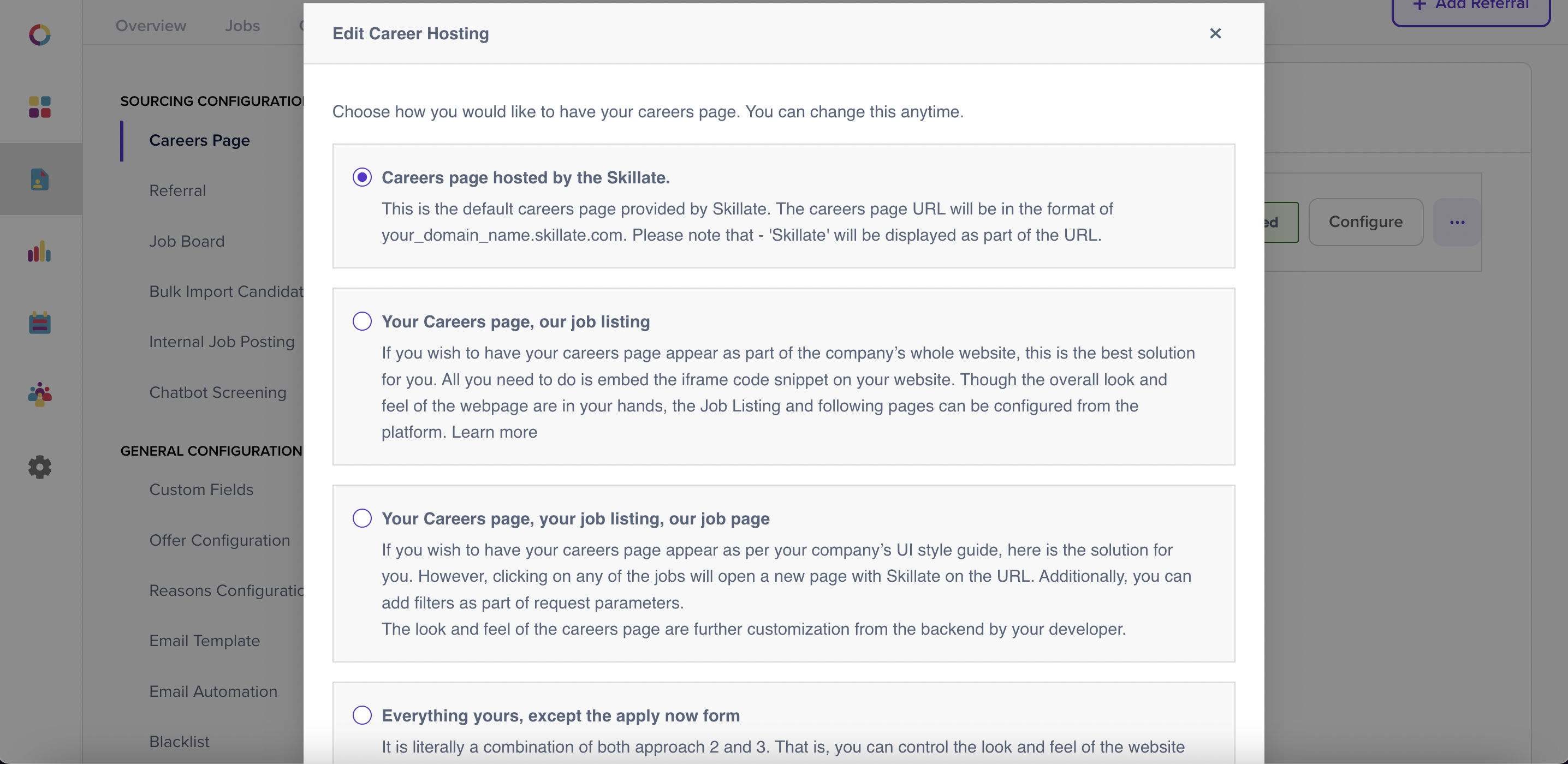Open Chatbot Screening section
The width and height of the screenshot is (1568, 764).
coord(218,393)
